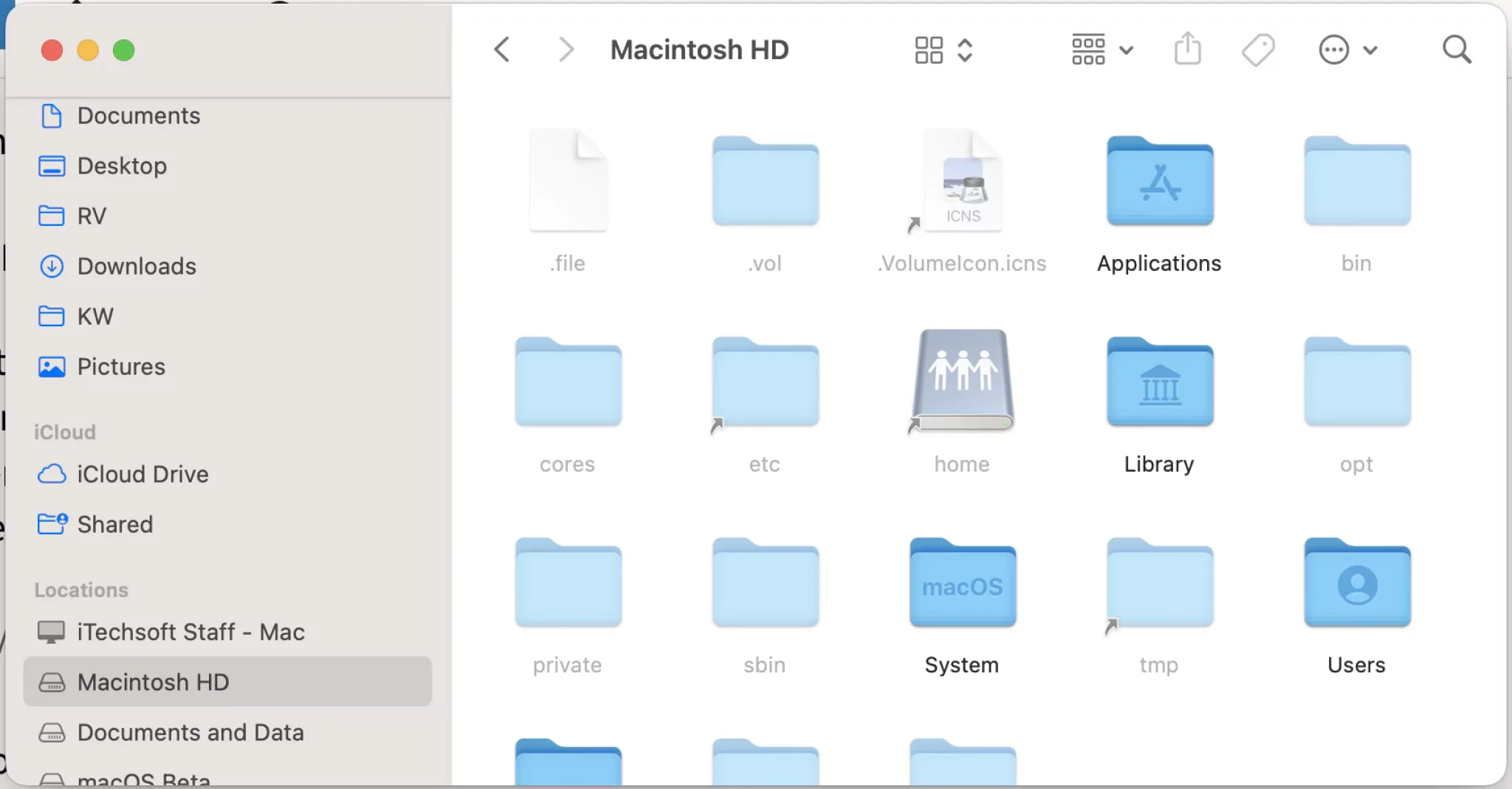
Task: Click the Locations section header
Action: pyautogui.click(x=81, y=590)
